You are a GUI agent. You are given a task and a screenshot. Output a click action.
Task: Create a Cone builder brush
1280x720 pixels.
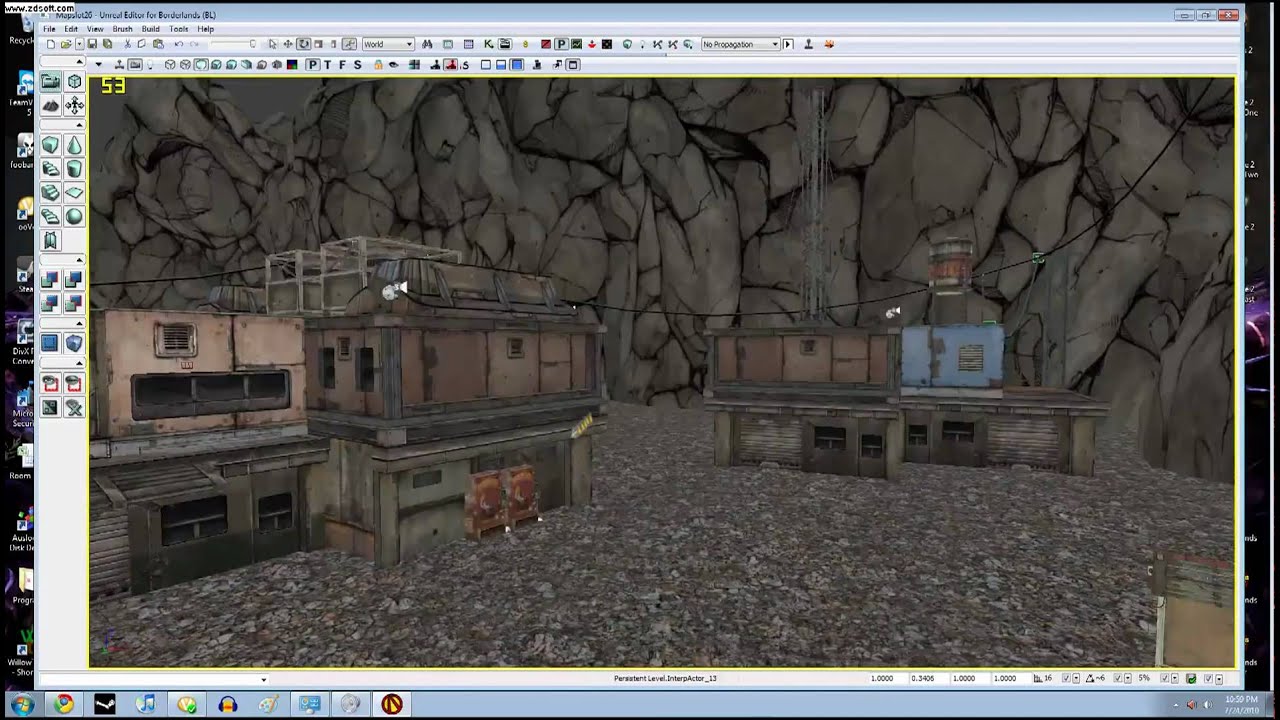click(x=74, y=146)
